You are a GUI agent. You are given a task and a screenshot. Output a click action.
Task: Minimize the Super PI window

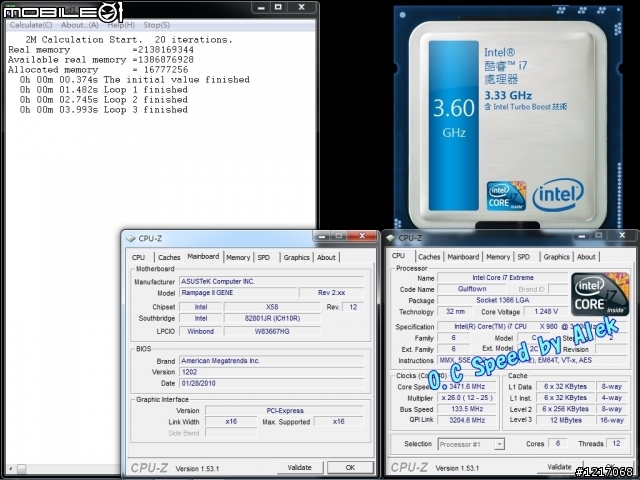(261, 7)
